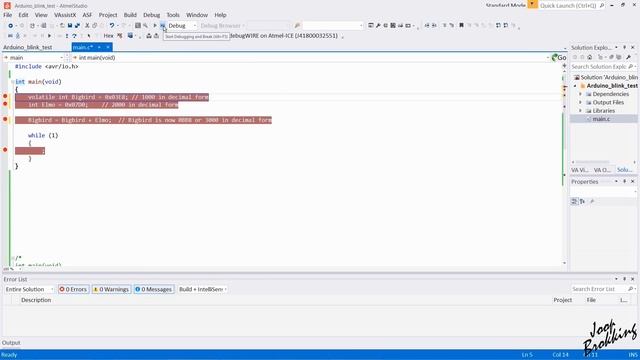The height and width of the screenshot is (360, 640).
Task: Open the Build menu
Action: tap(130, 15)
